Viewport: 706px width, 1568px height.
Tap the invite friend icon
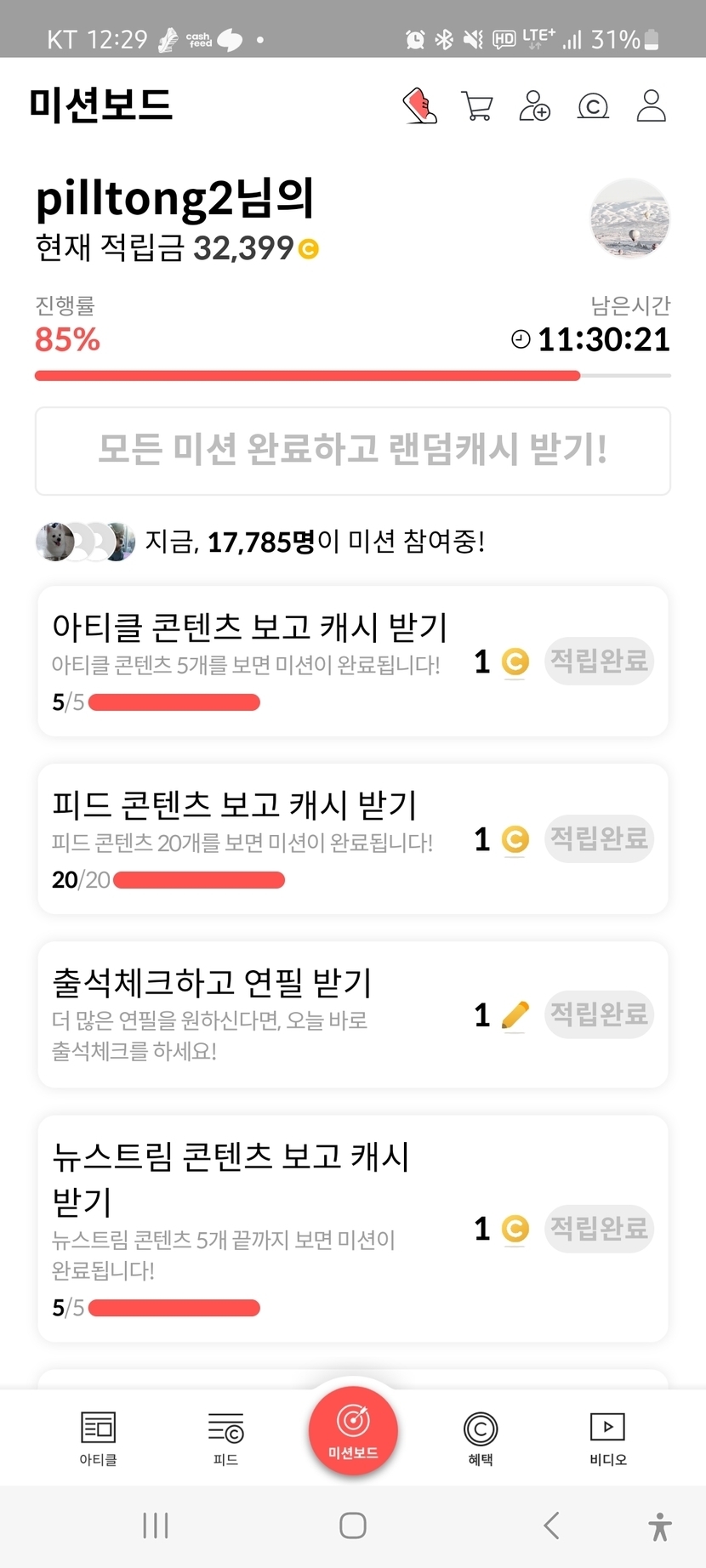534,106
